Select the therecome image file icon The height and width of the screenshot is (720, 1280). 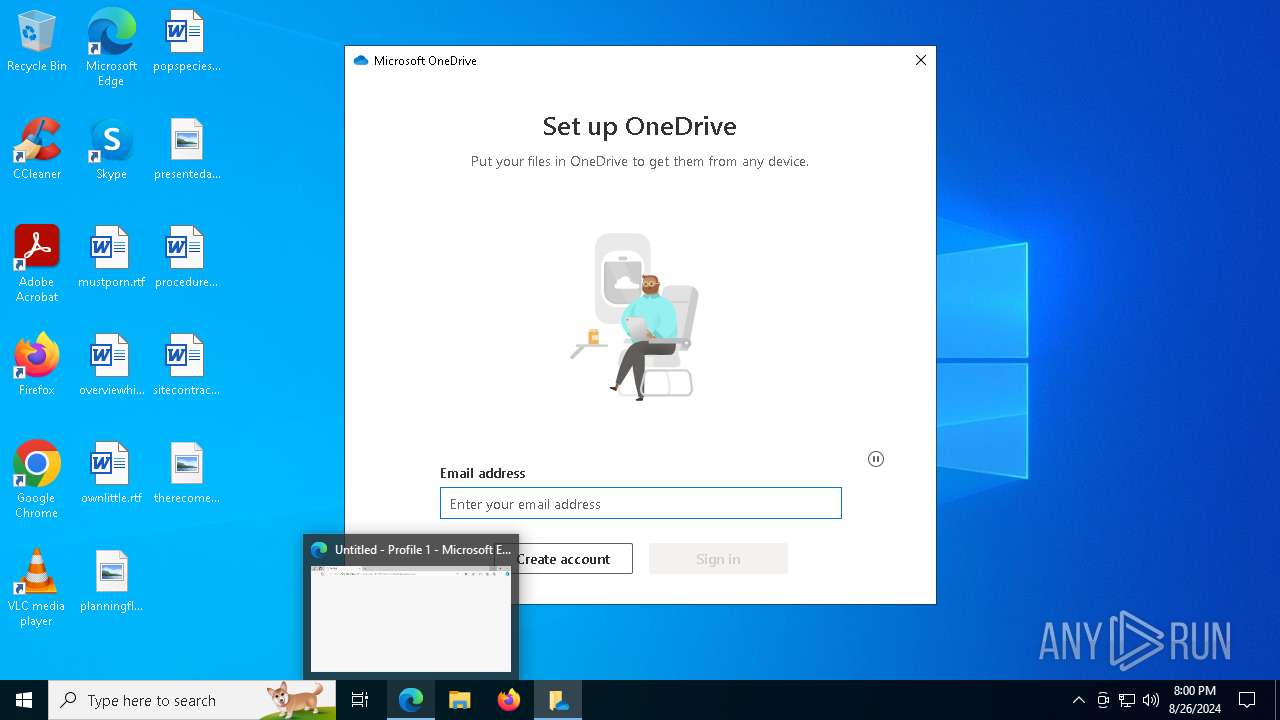186,474
